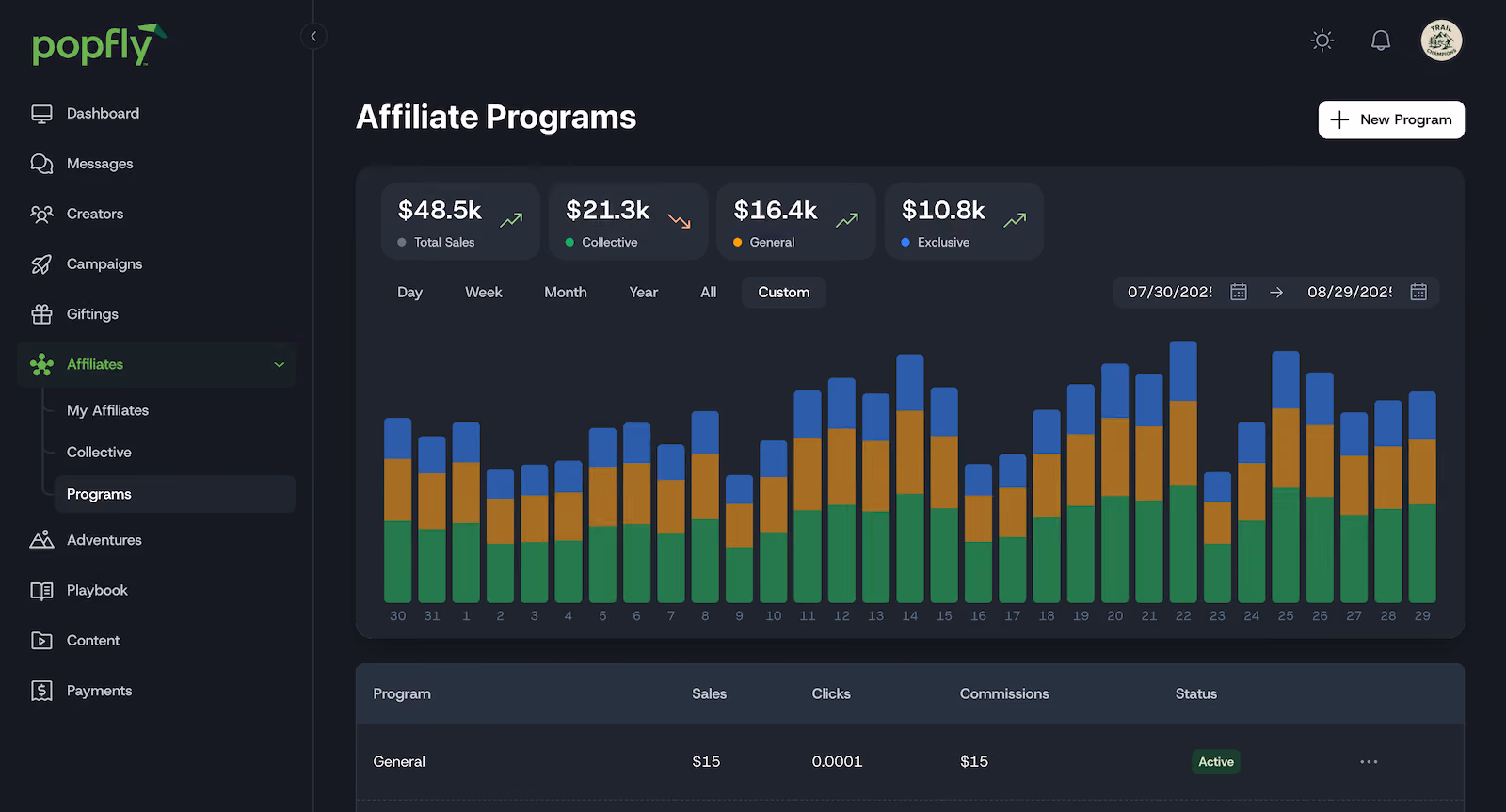Toggle the Exclusive series card
The image size is (1506, 812).
(964, 221)
